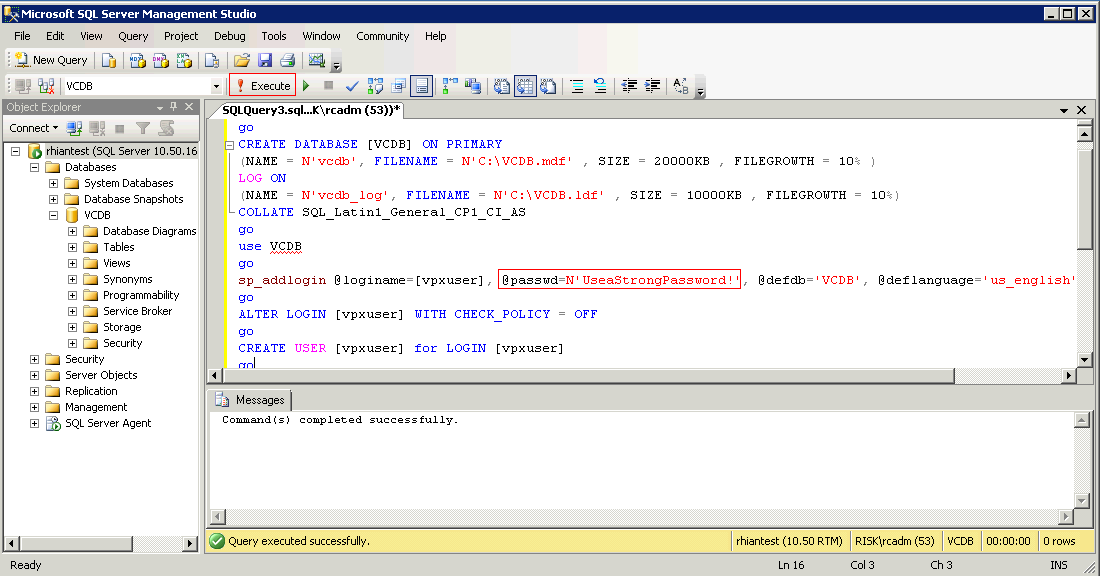The image size is (1100, 576).
Task: Close the query document with X
Action: 1082,110
